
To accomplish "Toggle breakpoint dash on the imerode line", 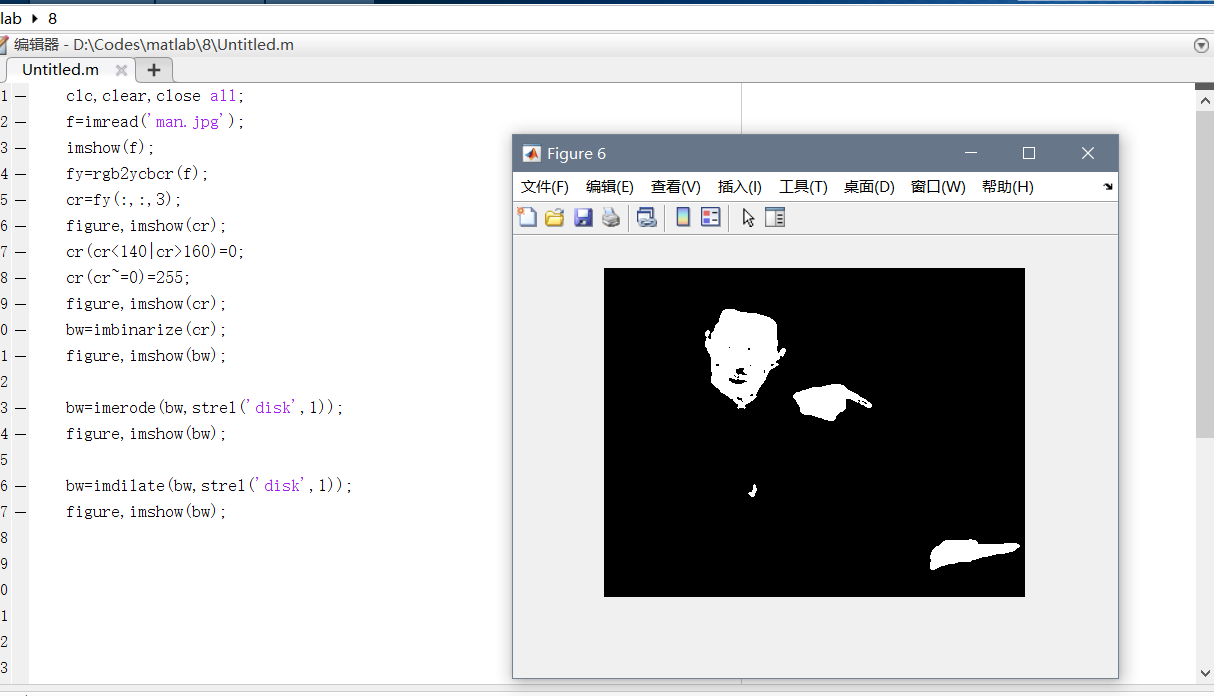I will [x=20, y=407].
